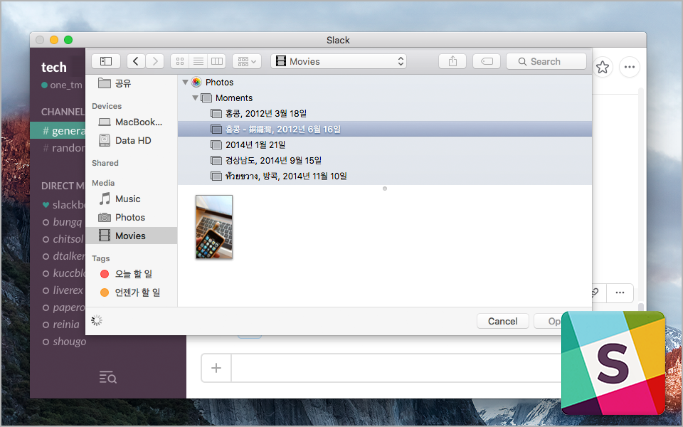
Task: Star the channel in Slack
Action: point(602,67)
